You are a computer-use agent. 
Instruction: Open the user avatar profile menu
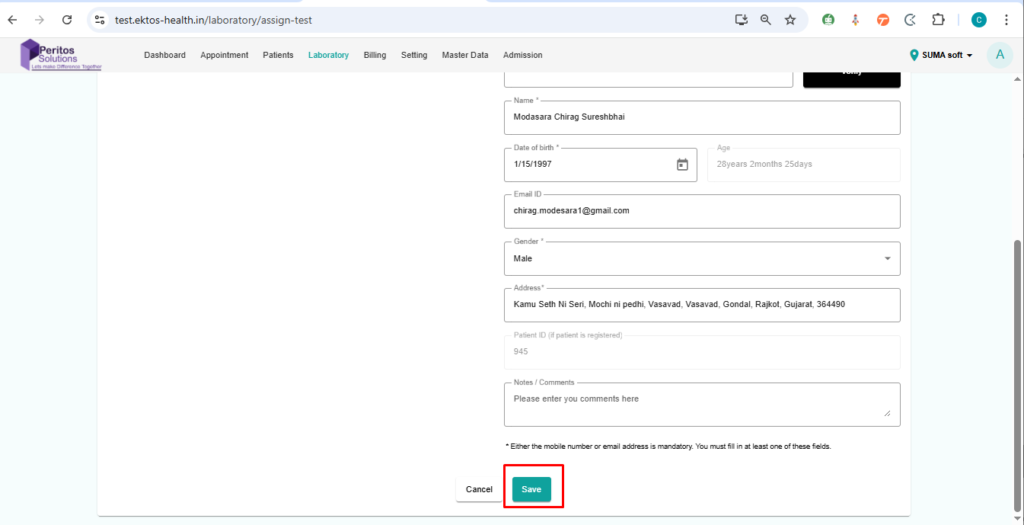(x=999, y=55)
